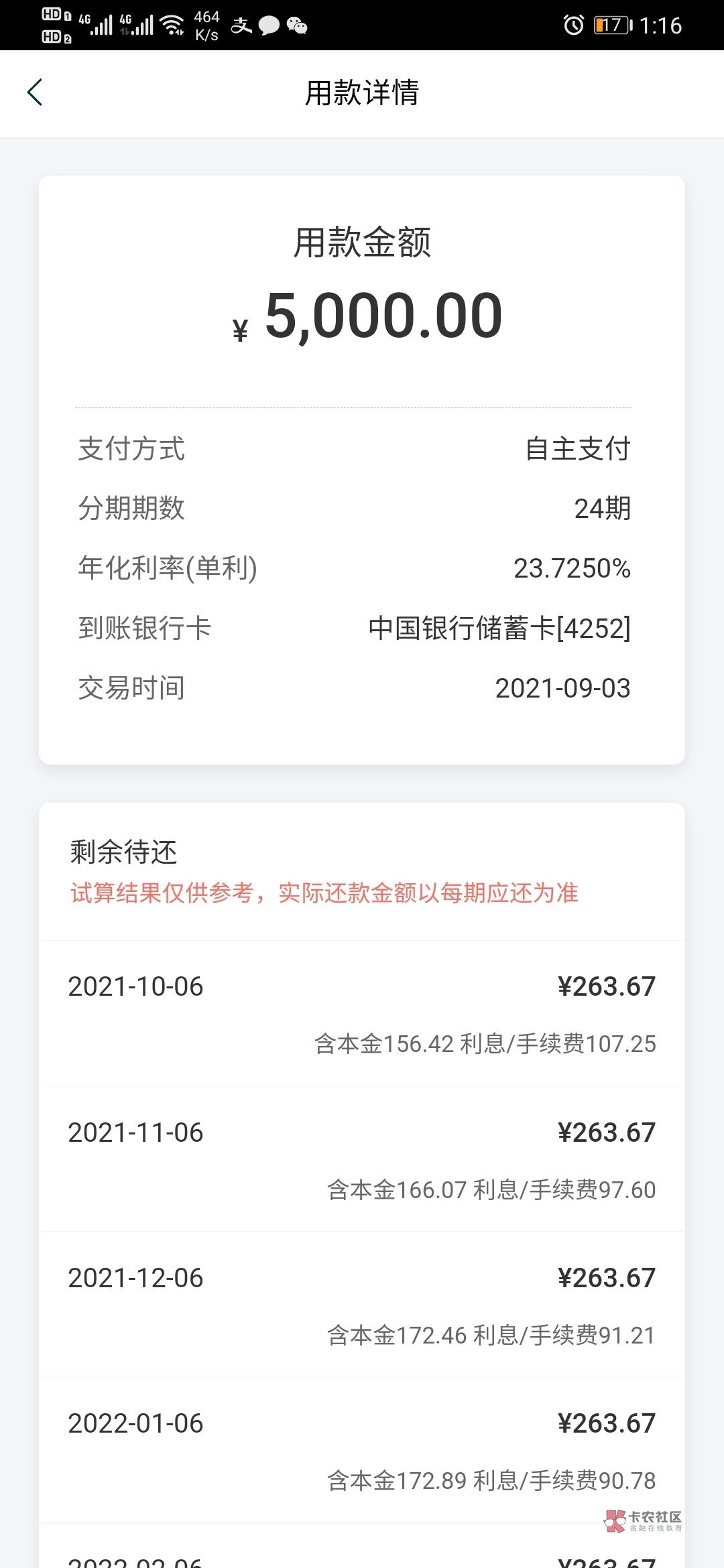This screenshot has width=724, height=1568.
Task: Tap the 中国银行储蓄卡[4252] bank card value
Action: [x=499, y=629]
